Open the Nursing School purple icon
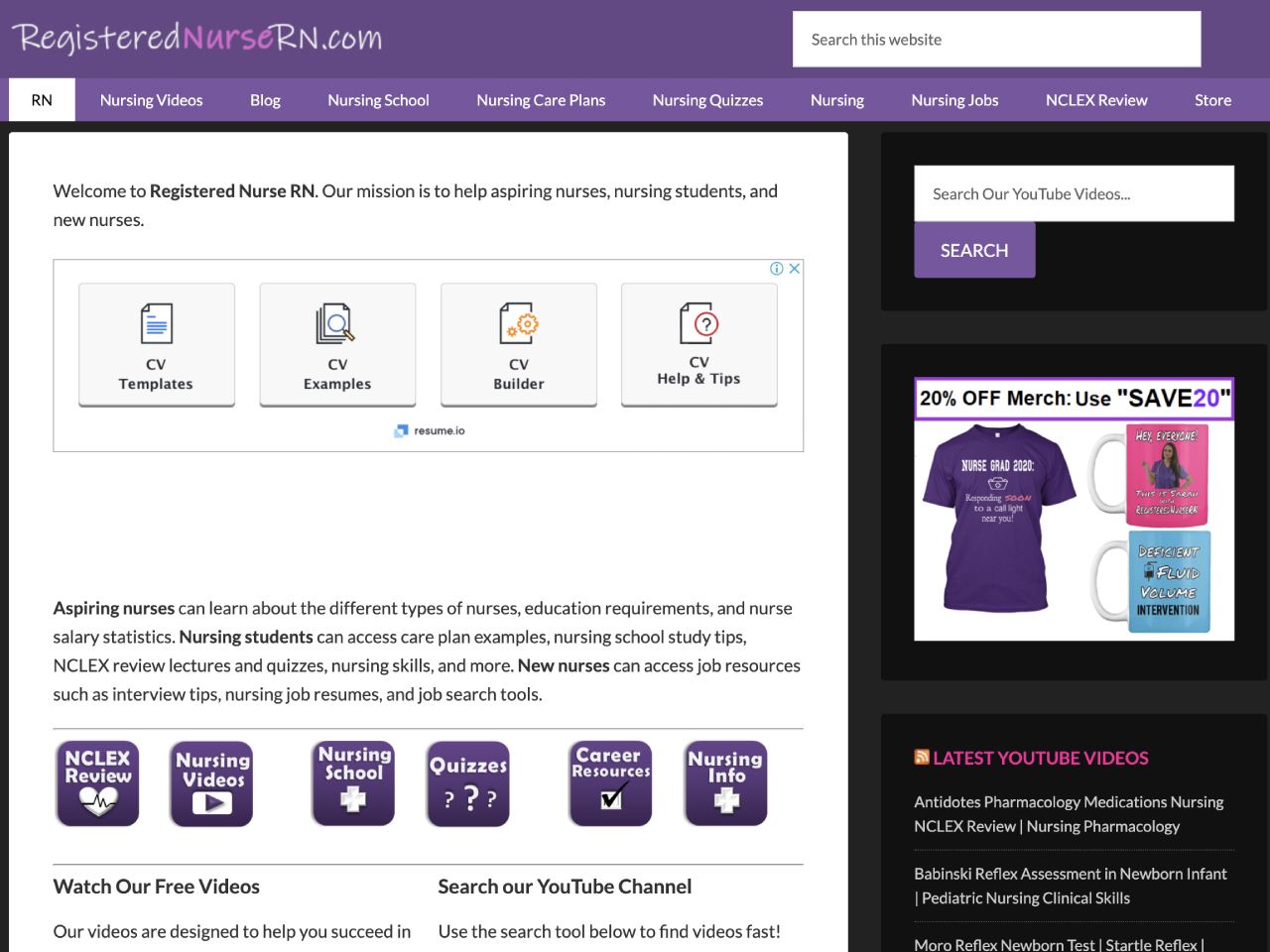The image size is (1270, 952). (353, 783)
